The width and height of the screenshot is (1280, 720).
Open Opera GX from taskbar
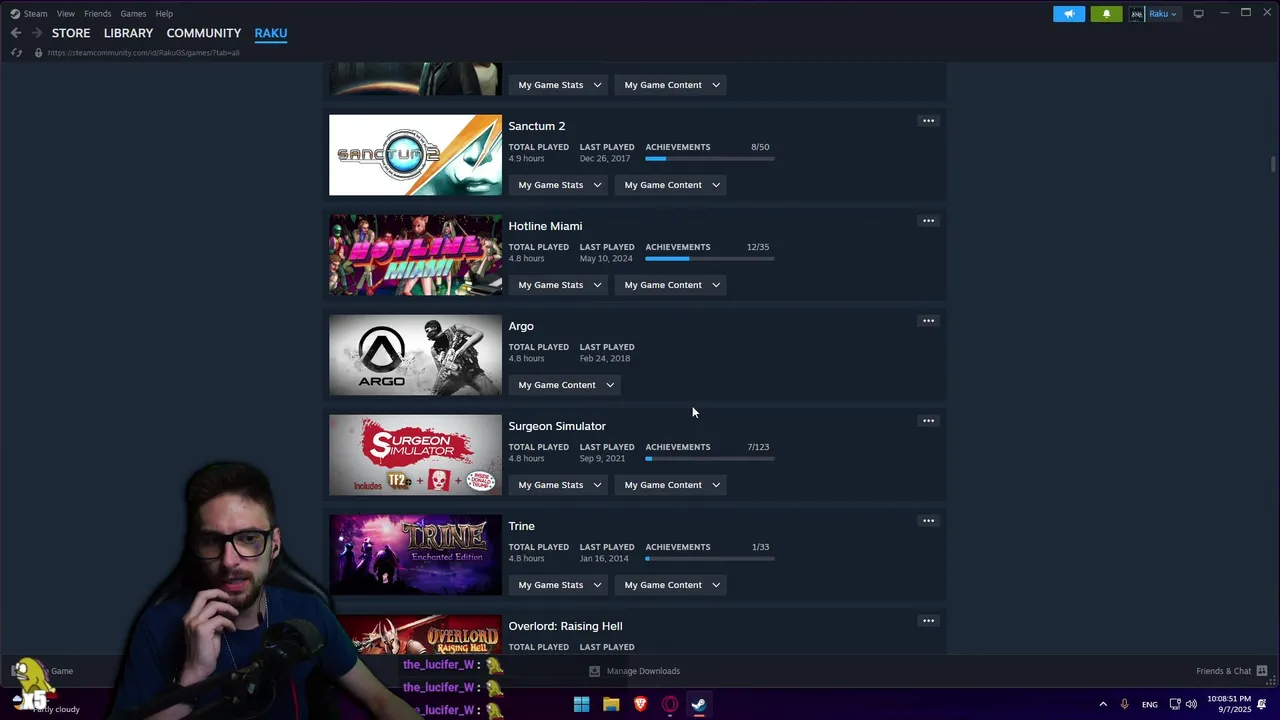click(670, 704)
